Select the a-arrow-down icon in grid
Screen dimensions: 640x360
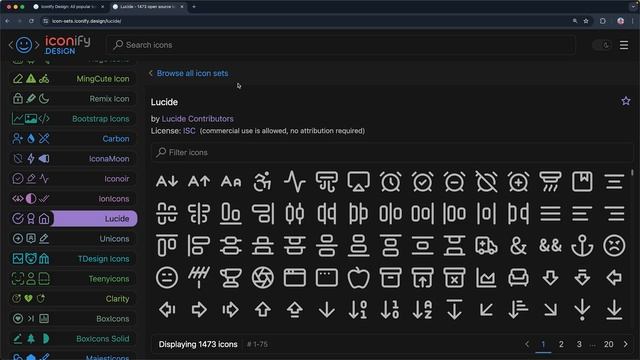point(167,181)
